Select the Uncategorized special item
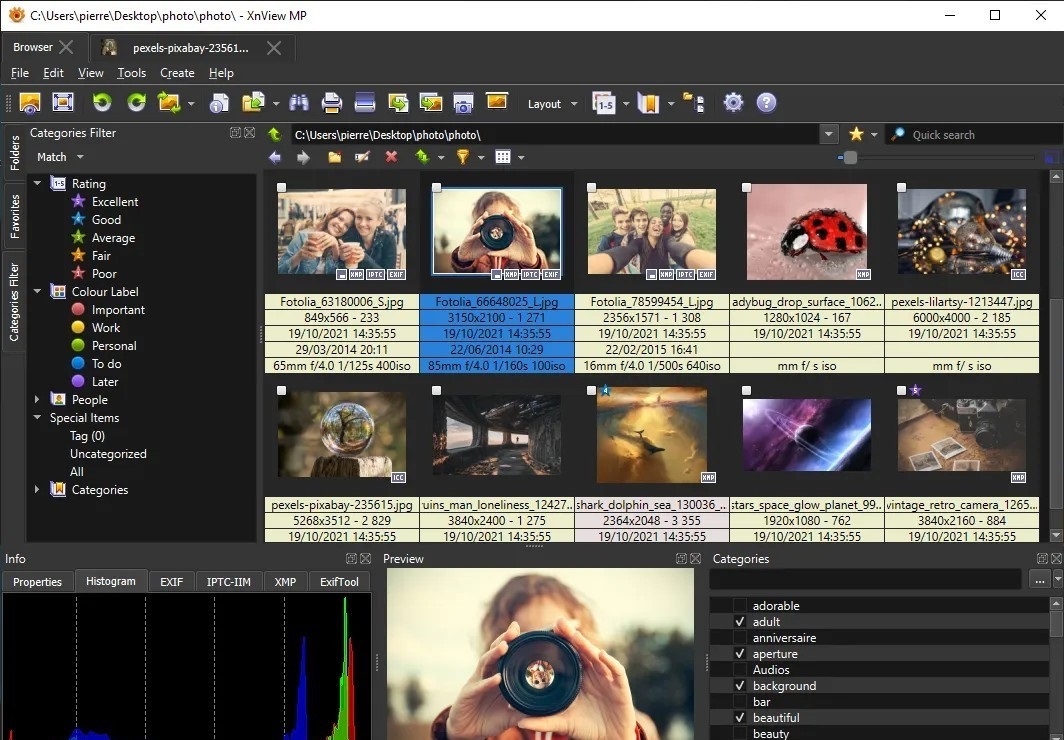This screenshot has width=1064, height=740. (108, 454)
